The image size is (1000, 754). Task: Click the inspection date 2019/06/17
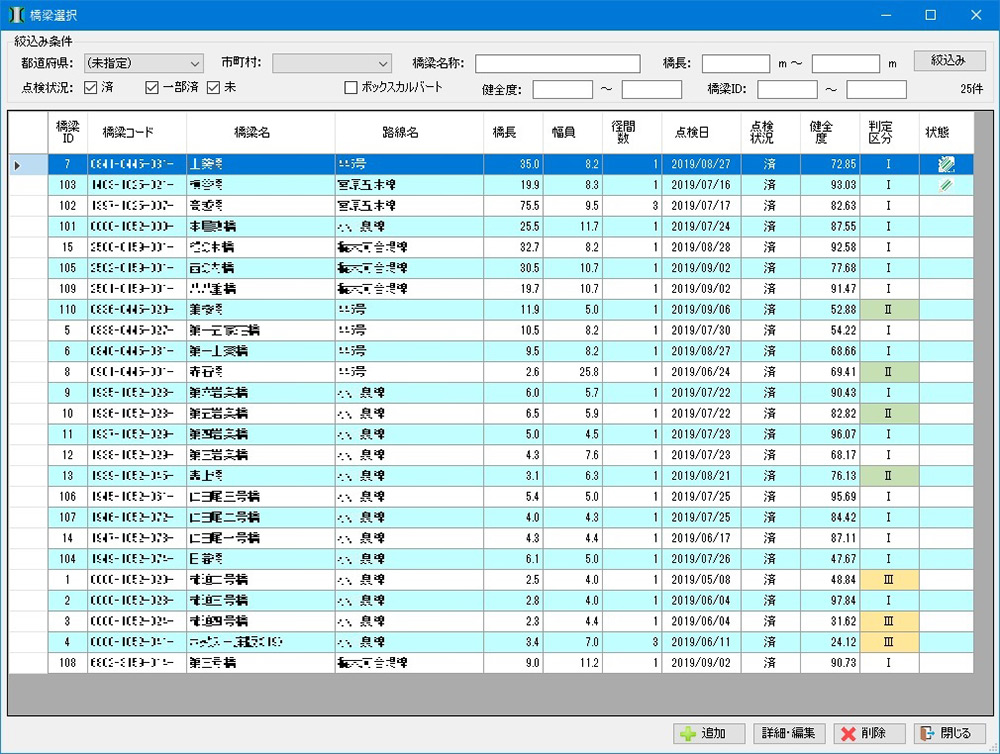click(701, 538)
